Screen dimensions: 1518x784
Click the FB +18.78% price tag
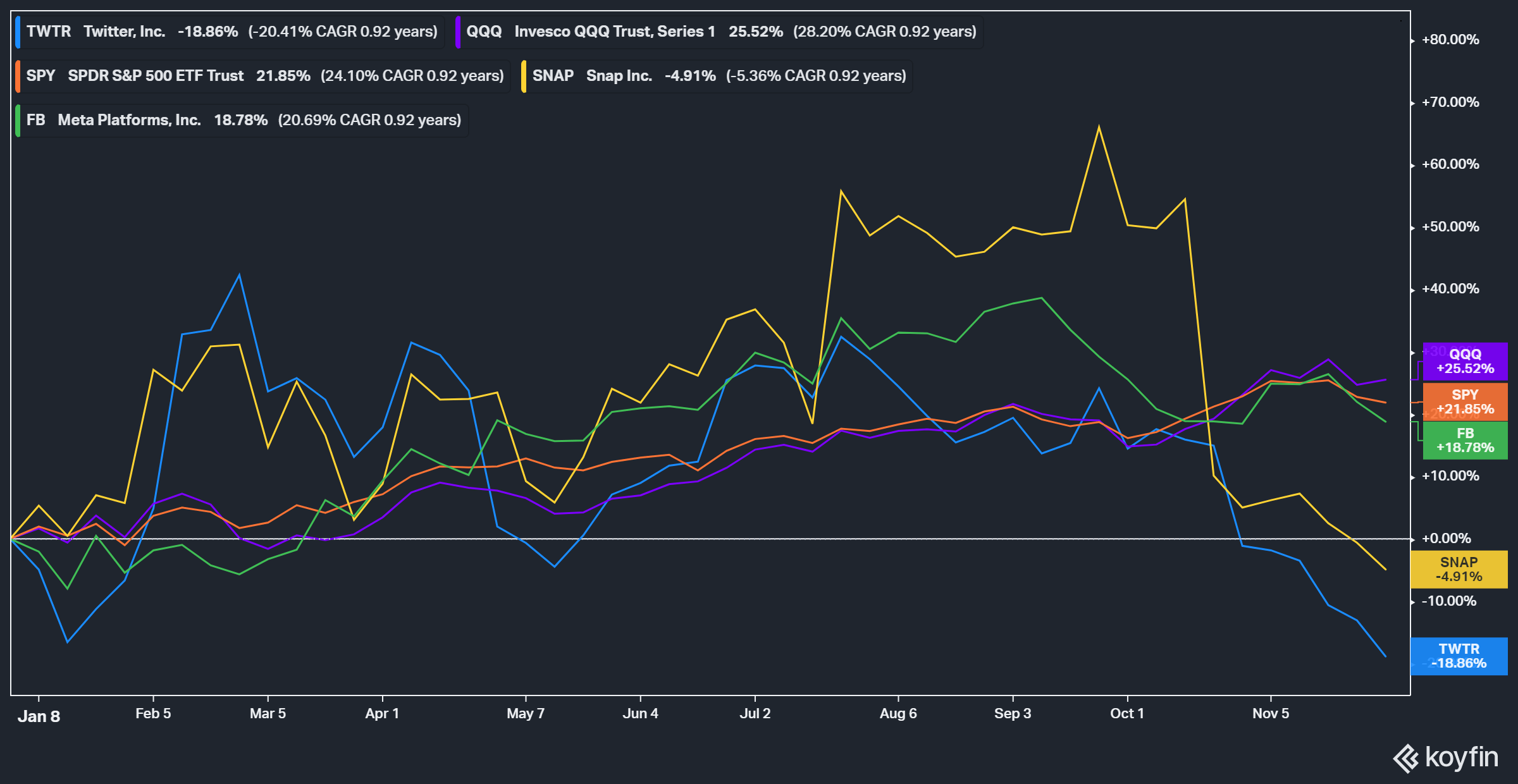pos(1465,441)
